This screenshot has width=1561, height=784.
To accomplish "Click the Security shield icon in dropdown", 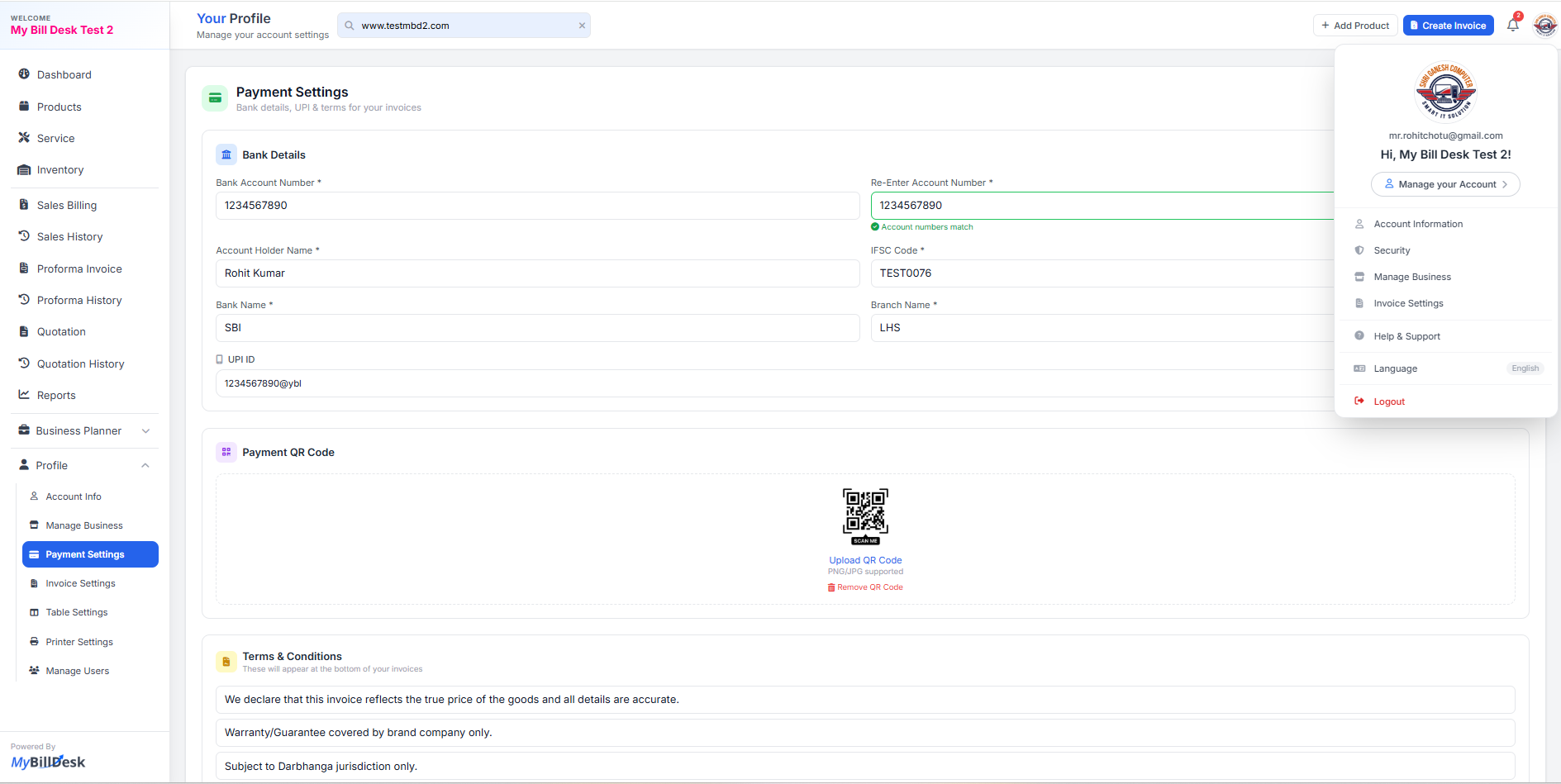I will pos(1359,249).
